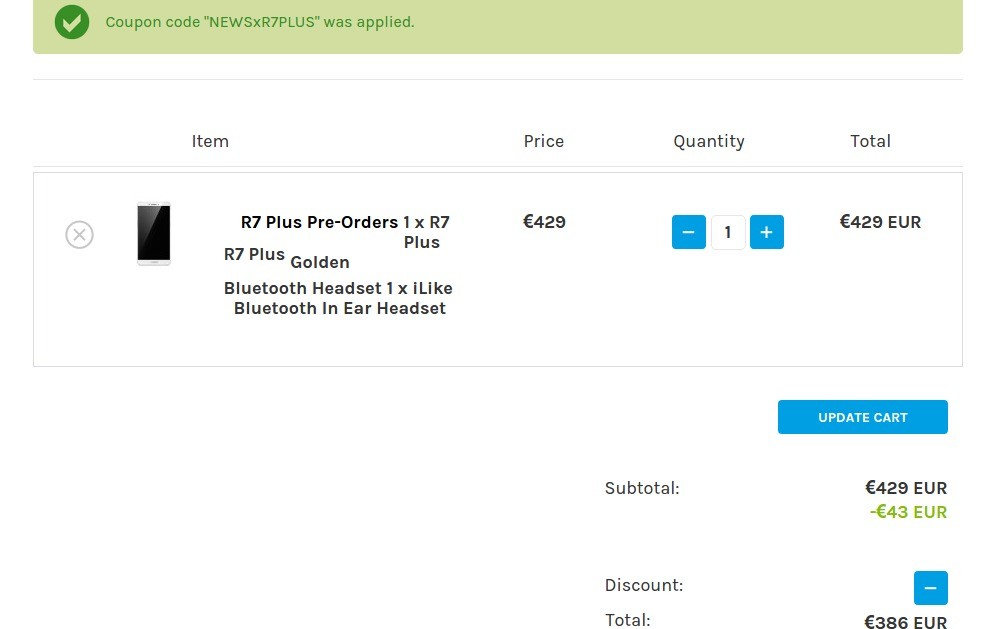
Task: Click the quantity input field showing 1
Action: [x=728, y=232]
